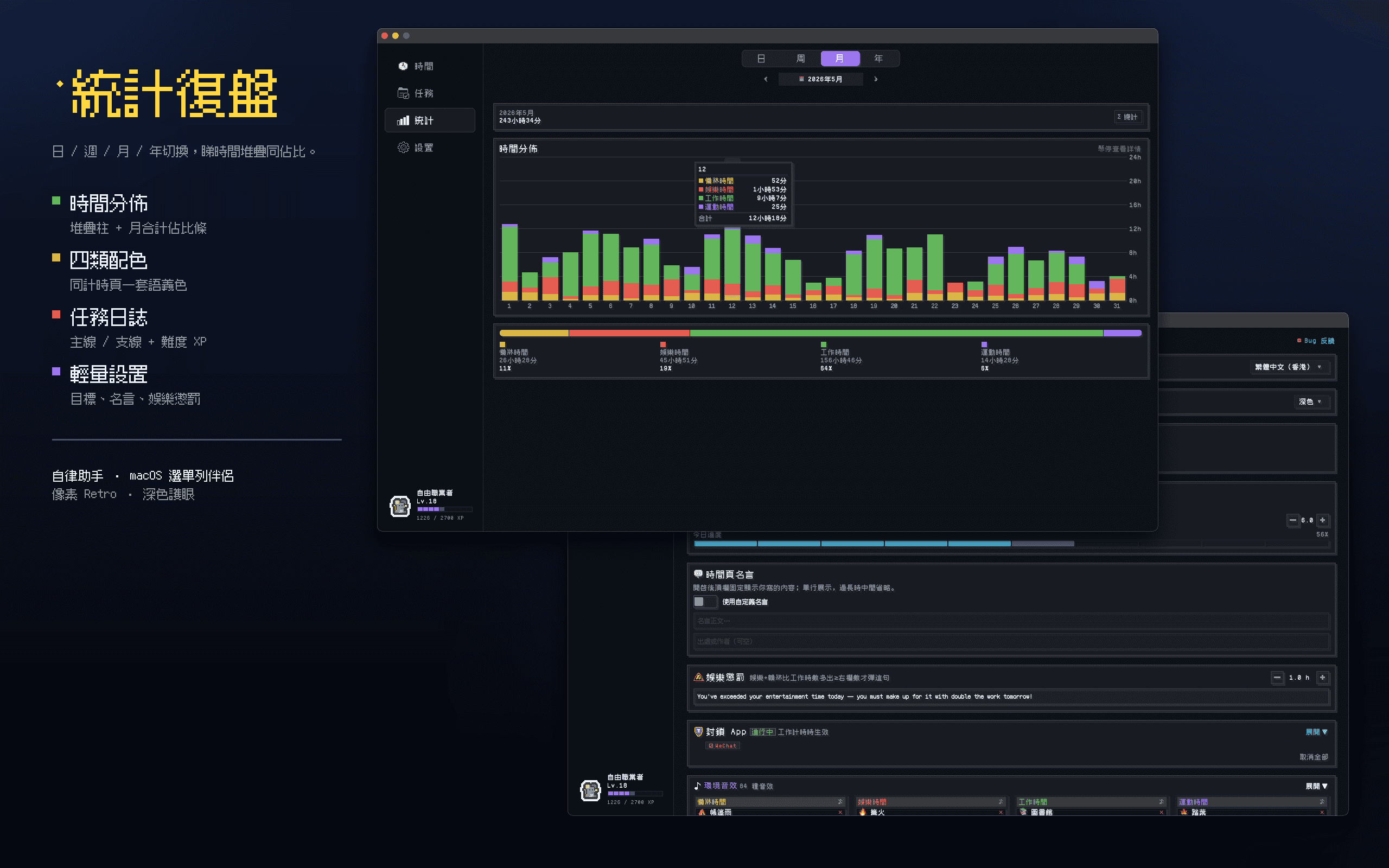Open 設置 gear item in the sidebar
Viewport: 1389px width, 868px height.
[x=429, y=148]
